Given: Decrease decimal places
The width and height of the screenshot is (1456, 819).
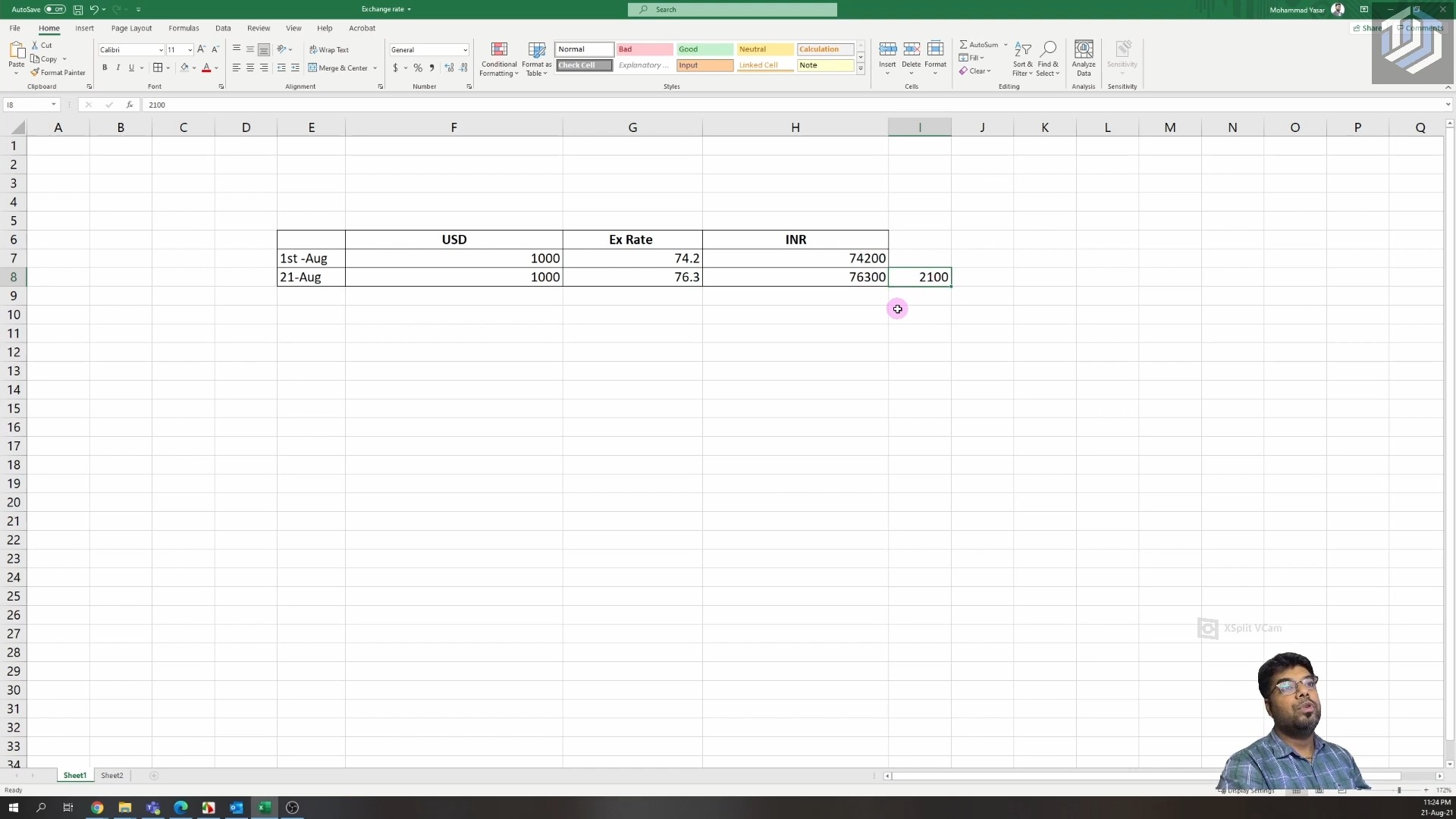Looking at the screenshot, I should pyautogui.click(x=463, y=68).
